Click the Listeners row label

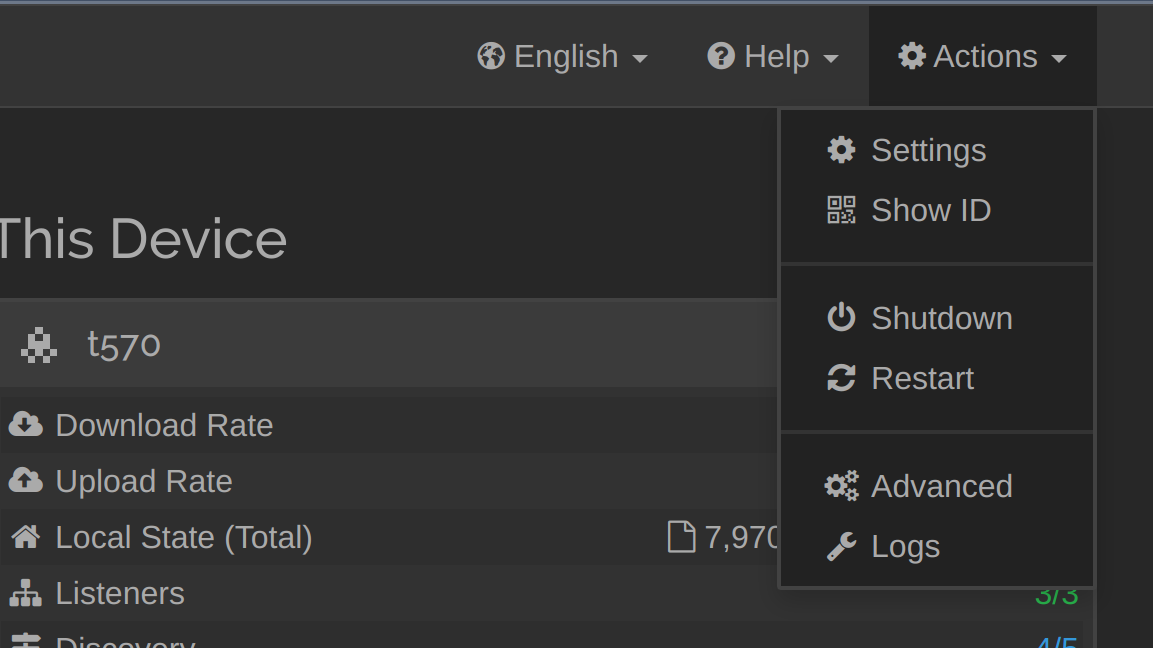120,593
